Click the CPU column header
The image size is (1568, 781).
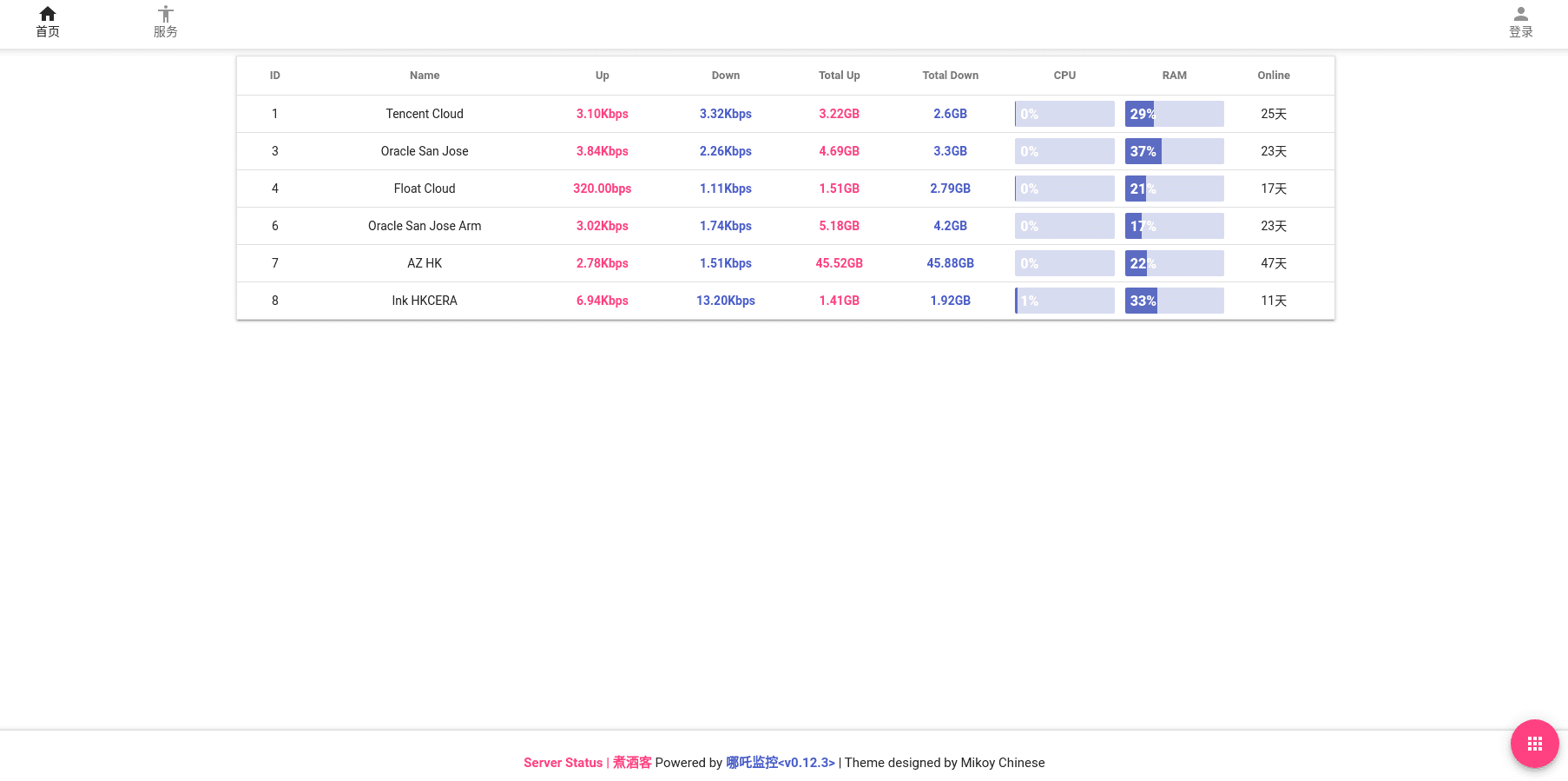(1064, 76)
